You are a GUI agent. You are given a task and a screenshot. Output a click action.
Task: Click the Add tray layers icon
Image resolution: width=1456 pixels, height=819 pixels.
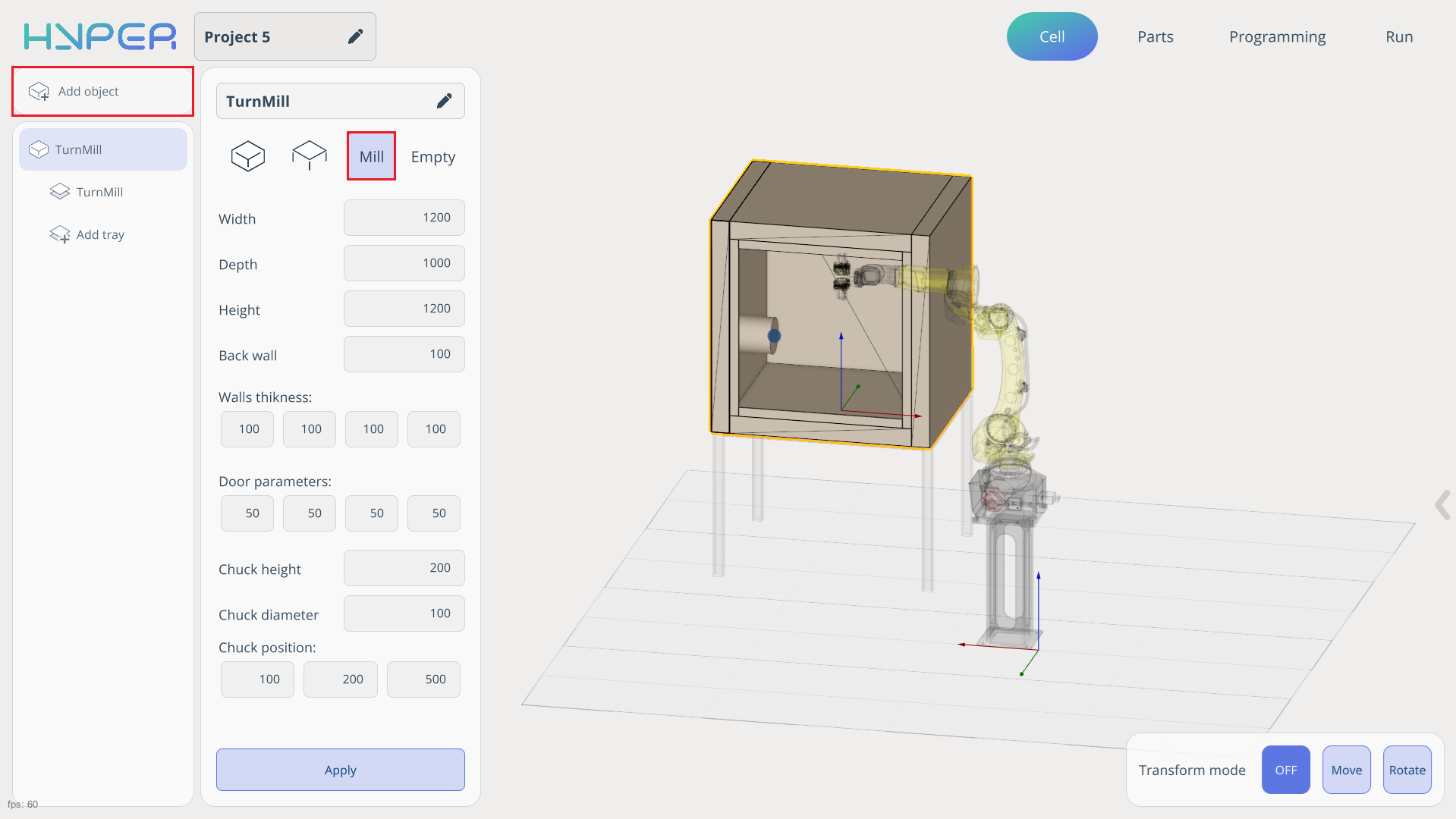(x=60, y=234)
